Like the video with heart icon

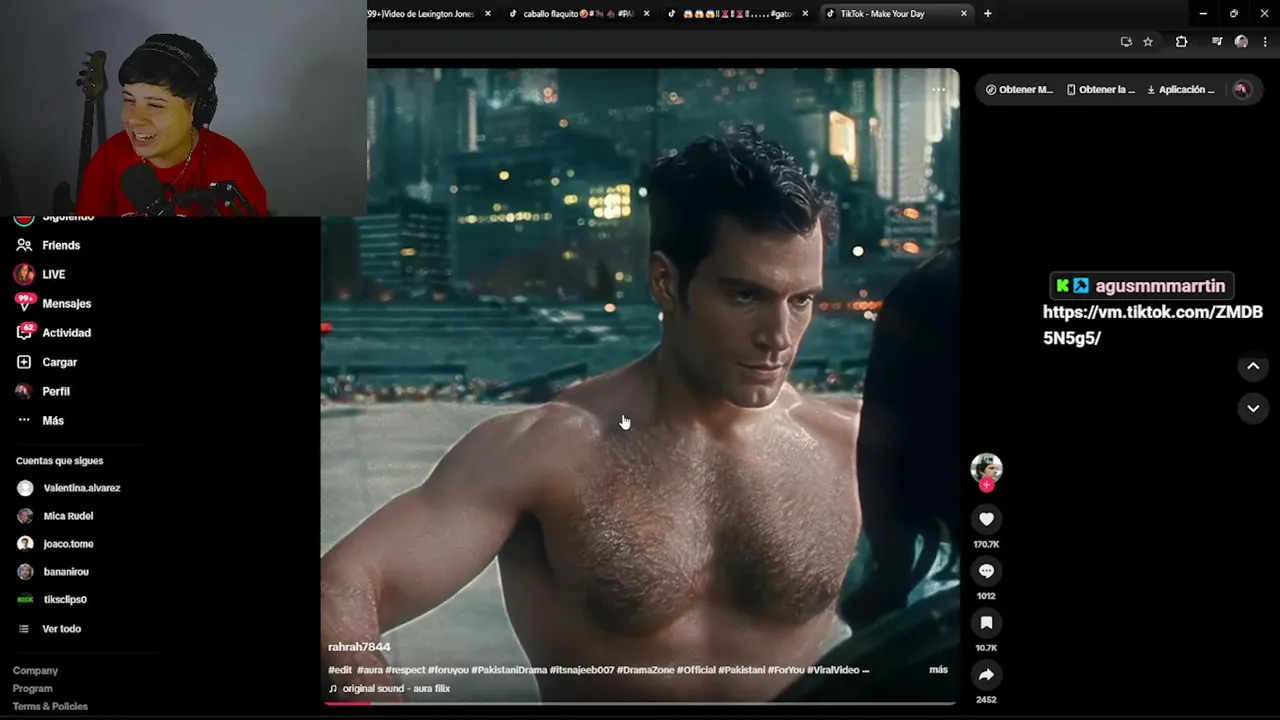[x=986, y=519]
